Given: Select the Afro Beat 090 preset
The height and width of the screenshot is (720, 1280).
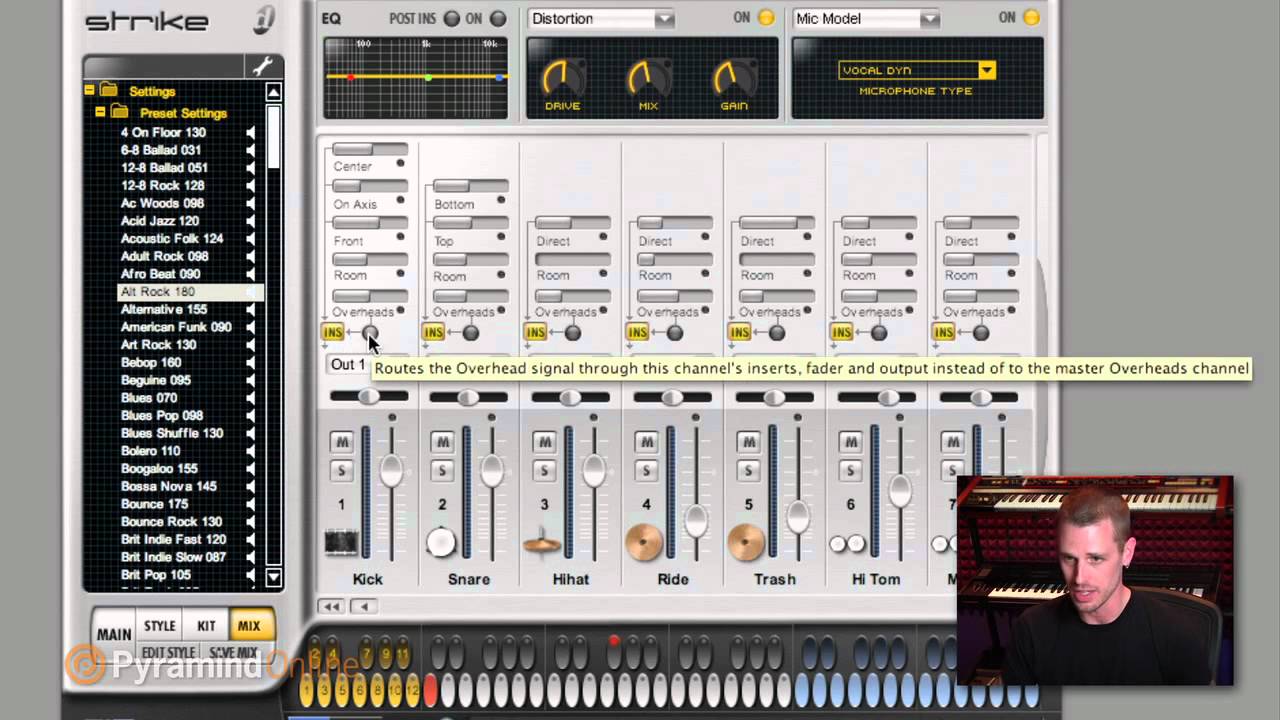Looking at the screenshot, I should click(160, 274).
